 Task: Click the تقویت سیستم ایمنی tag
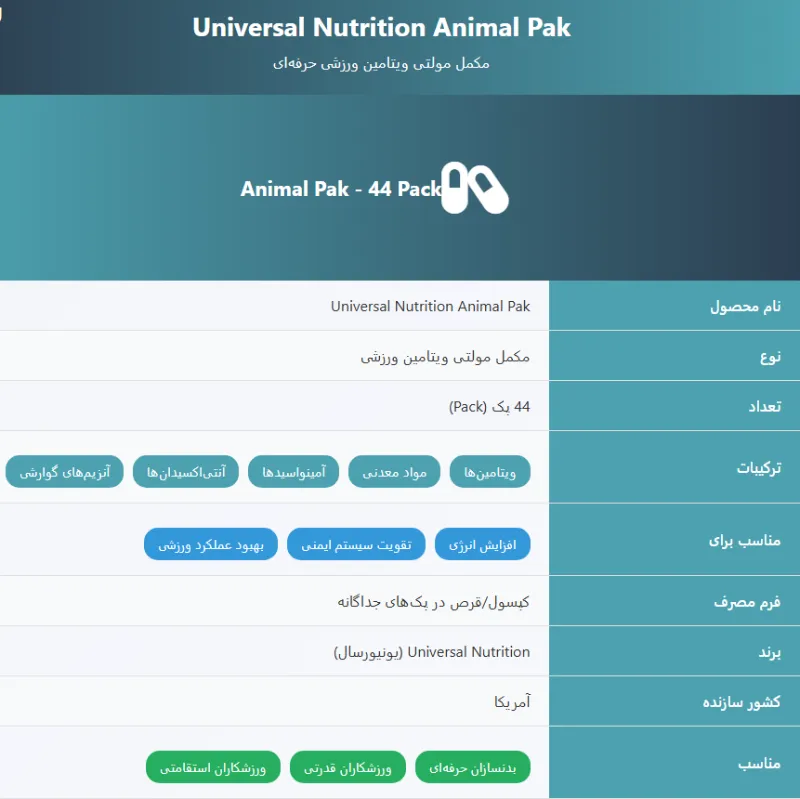pos(356,544)
